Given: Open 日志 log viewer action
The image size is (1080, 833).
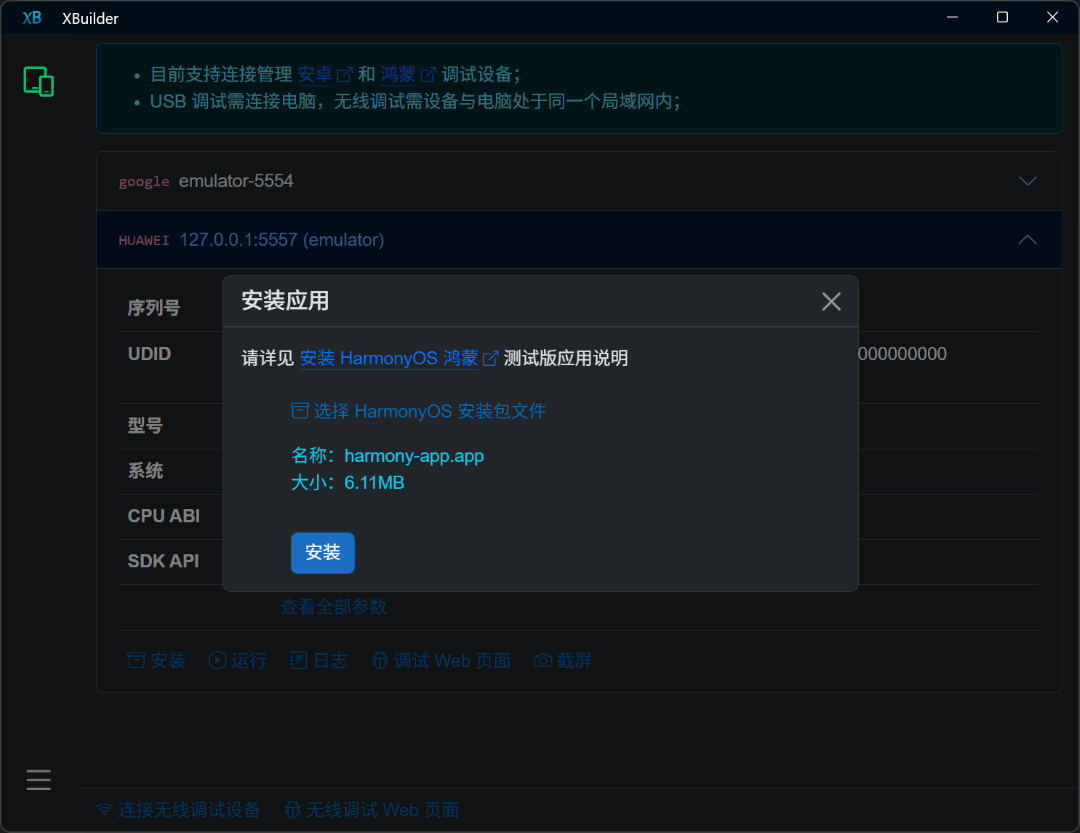Looking at the screenshot, I should (319, 661).
